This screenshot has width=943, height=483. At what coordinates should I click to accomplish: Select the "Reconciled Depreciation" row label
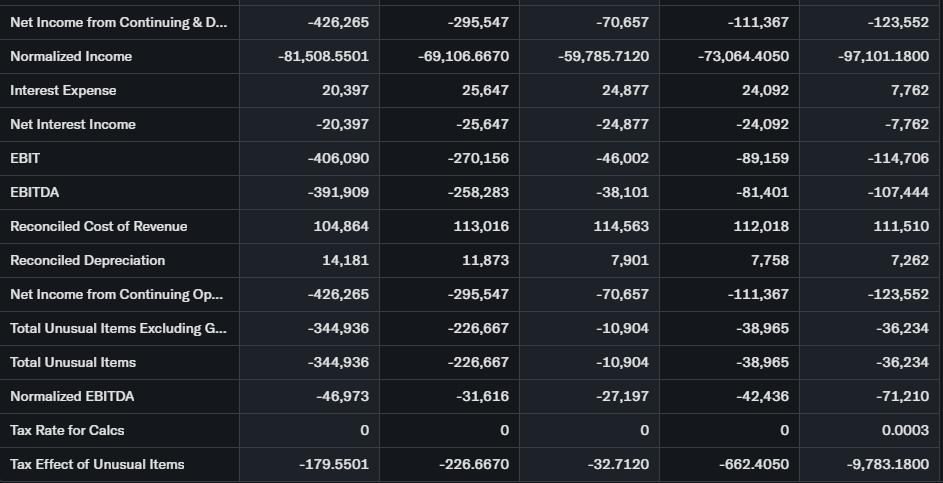tap(88, 260)
